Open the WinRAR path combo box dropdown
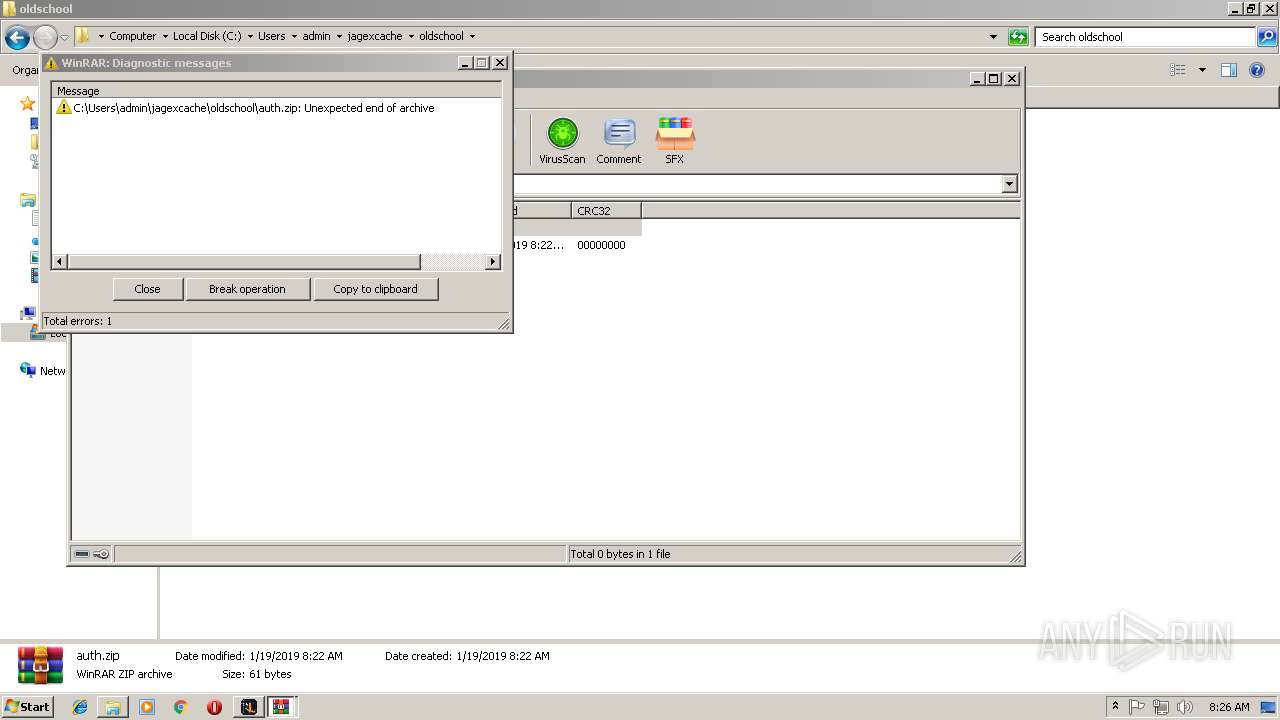The image size is (1280, 720). pyautogui.click(x=1009, y=184)
